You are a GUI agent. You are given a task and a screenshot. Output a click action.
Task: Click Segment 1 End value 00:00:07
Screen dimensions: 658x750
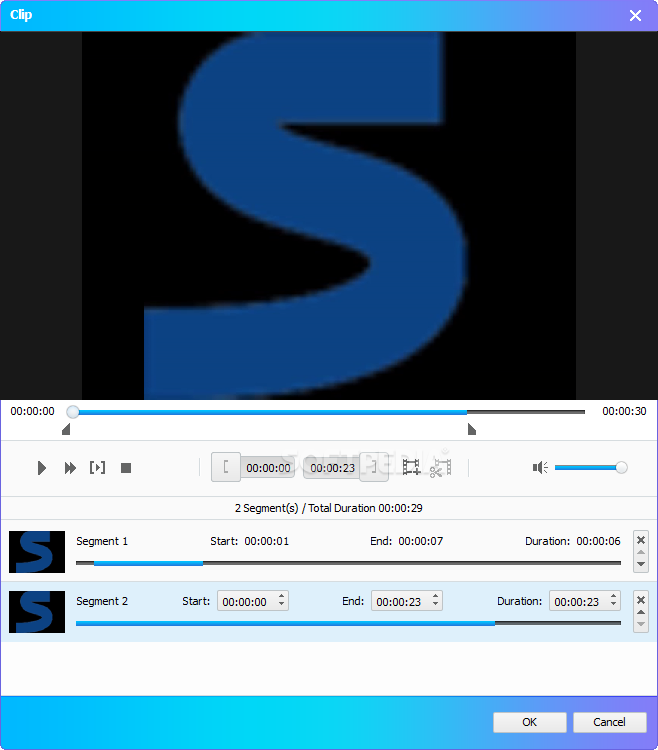421,541
